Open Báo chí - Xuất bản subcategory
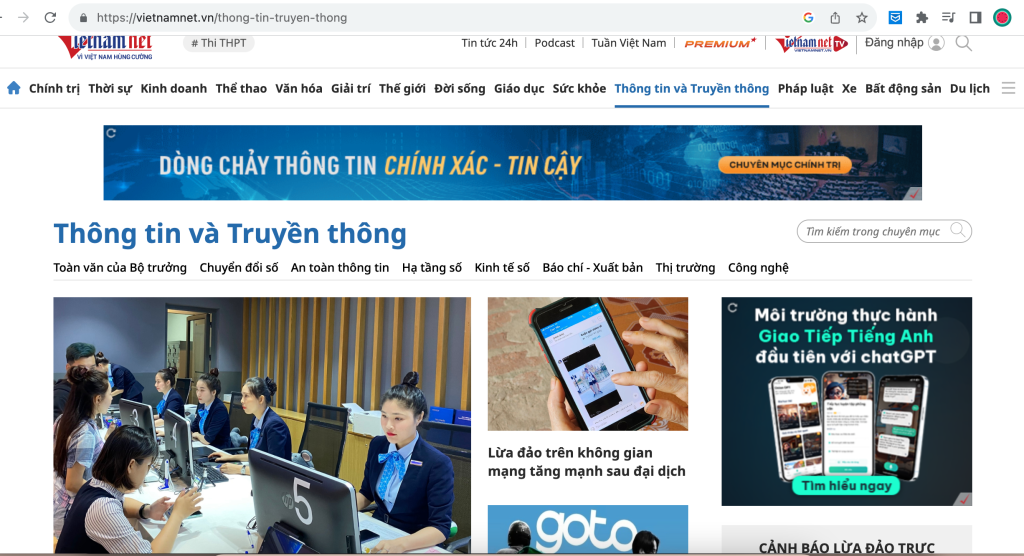Image resolution: width=1024 pixels, height=556 pixels. [592, 267]
